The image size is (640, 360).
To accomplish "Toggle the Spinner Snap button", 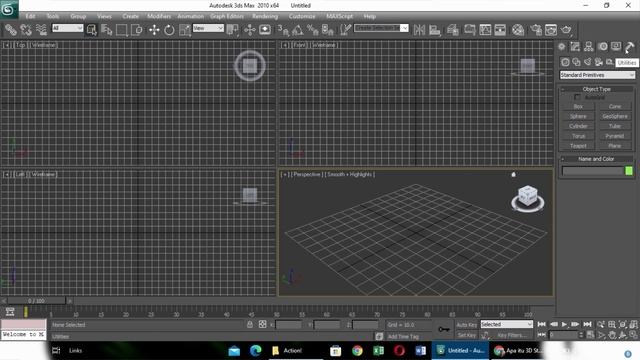I will (328, 30).
